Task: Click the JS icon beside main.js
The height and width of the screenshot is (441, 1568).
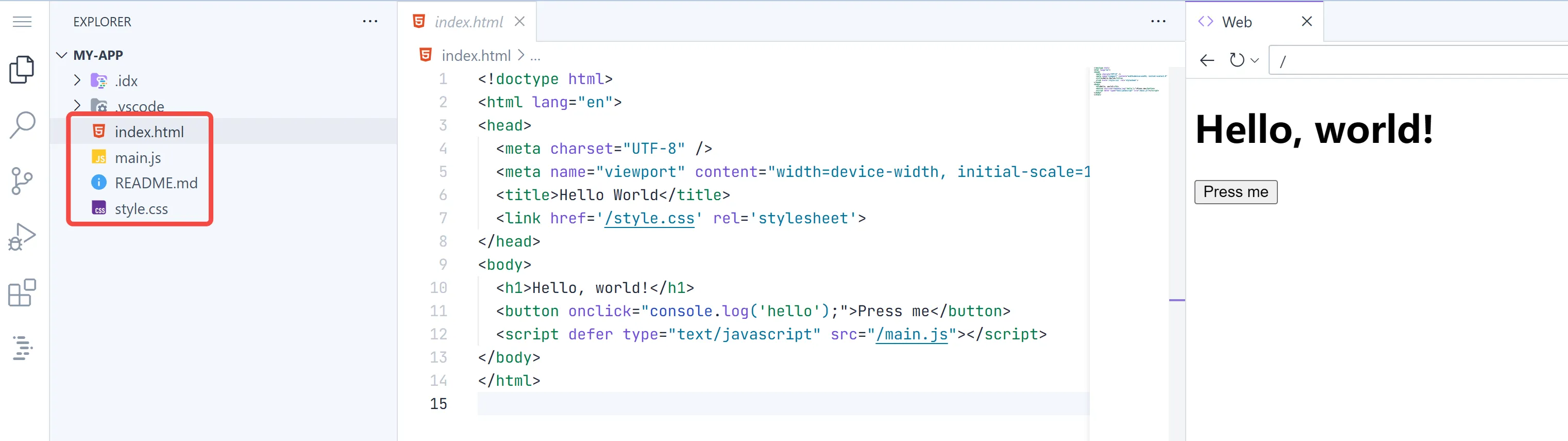Action: coord(98,157)
